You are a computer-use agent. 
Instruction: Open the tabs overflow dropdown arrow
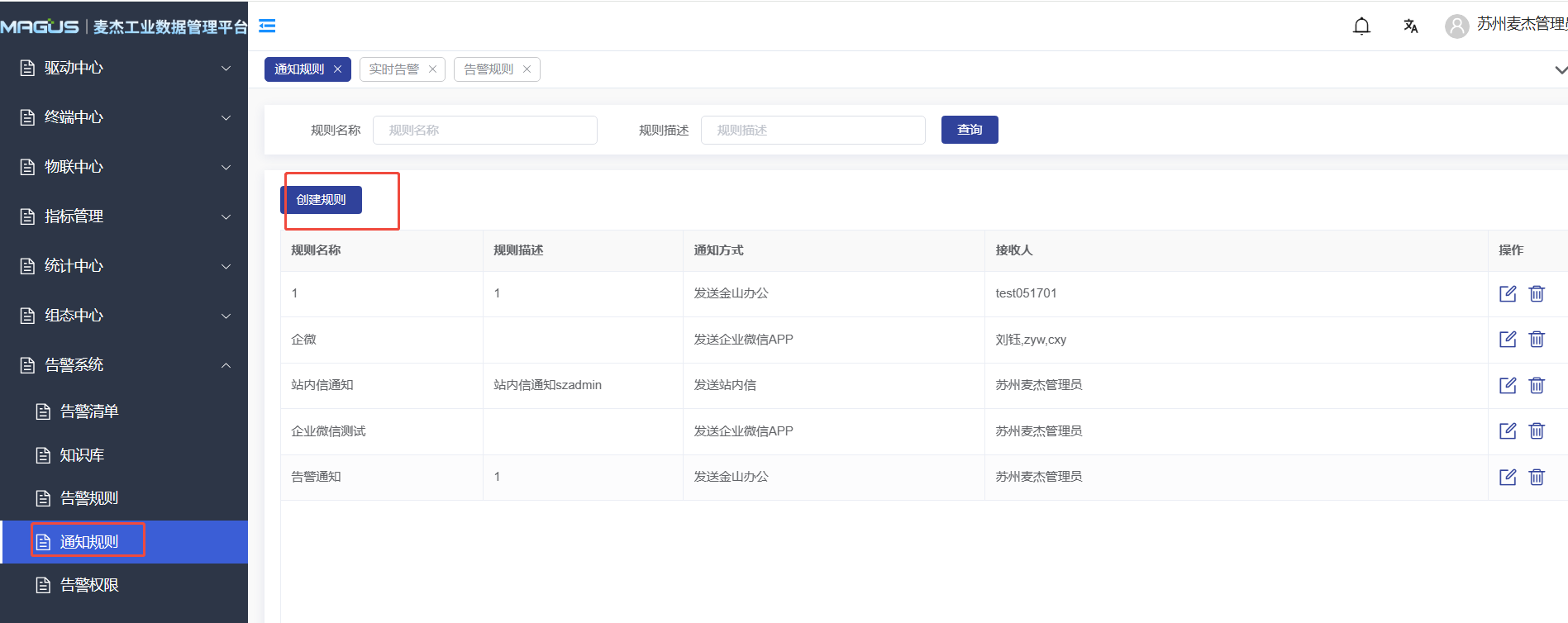coord(1560,70)
